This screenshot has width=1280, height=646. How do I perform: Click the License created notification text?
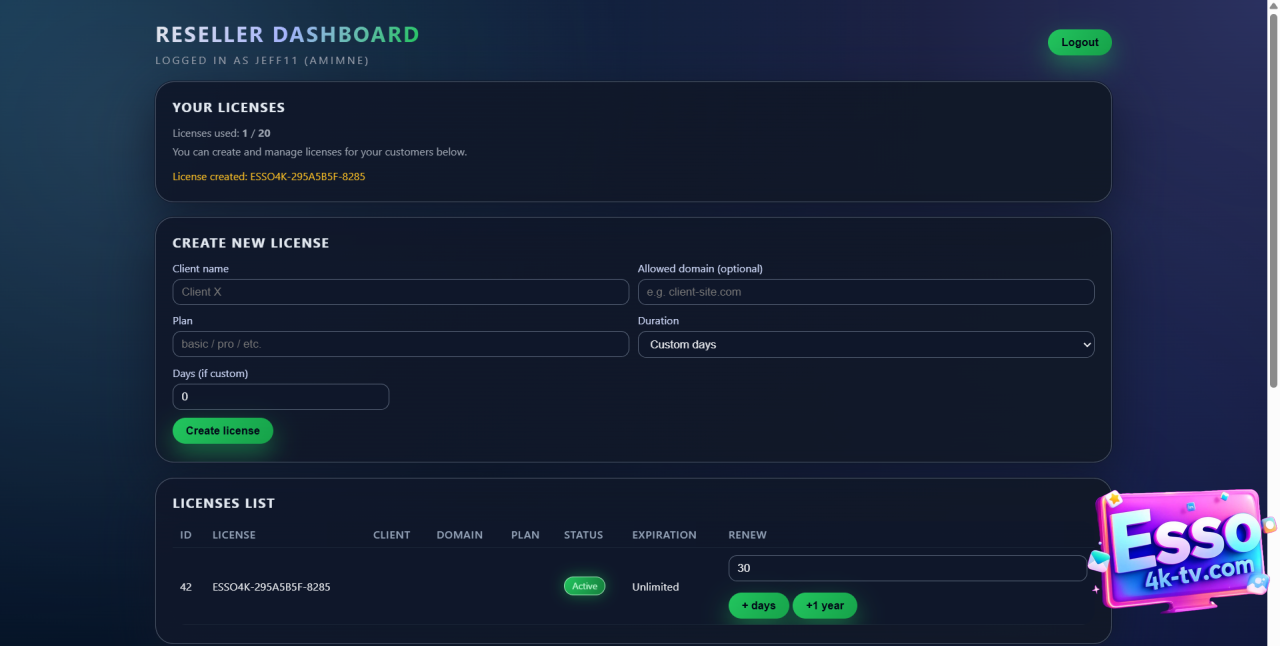(268, 177)
